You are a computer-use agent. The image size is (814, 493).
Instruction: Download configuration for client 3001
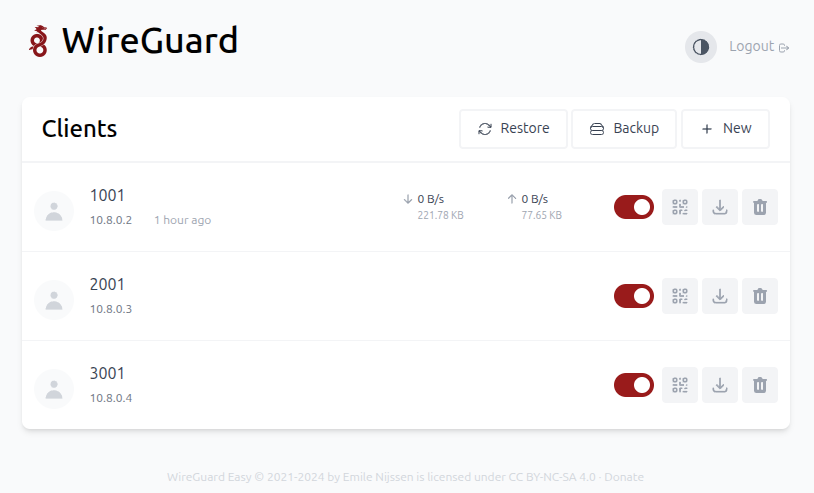click(720, 385)
